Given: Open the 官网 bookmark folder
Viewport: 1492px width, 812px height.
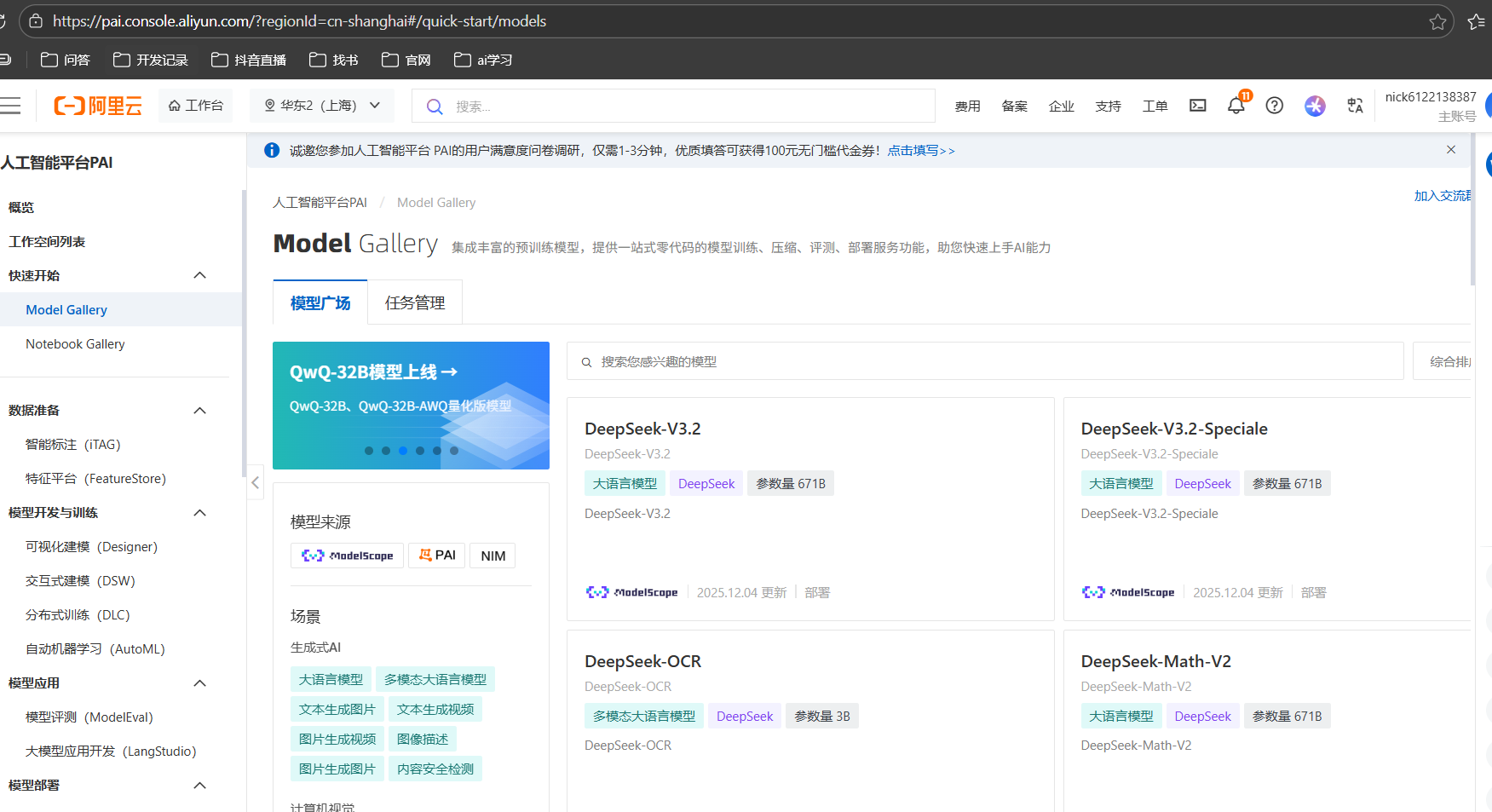Looking at the screenshot, I should pos(406,60).
